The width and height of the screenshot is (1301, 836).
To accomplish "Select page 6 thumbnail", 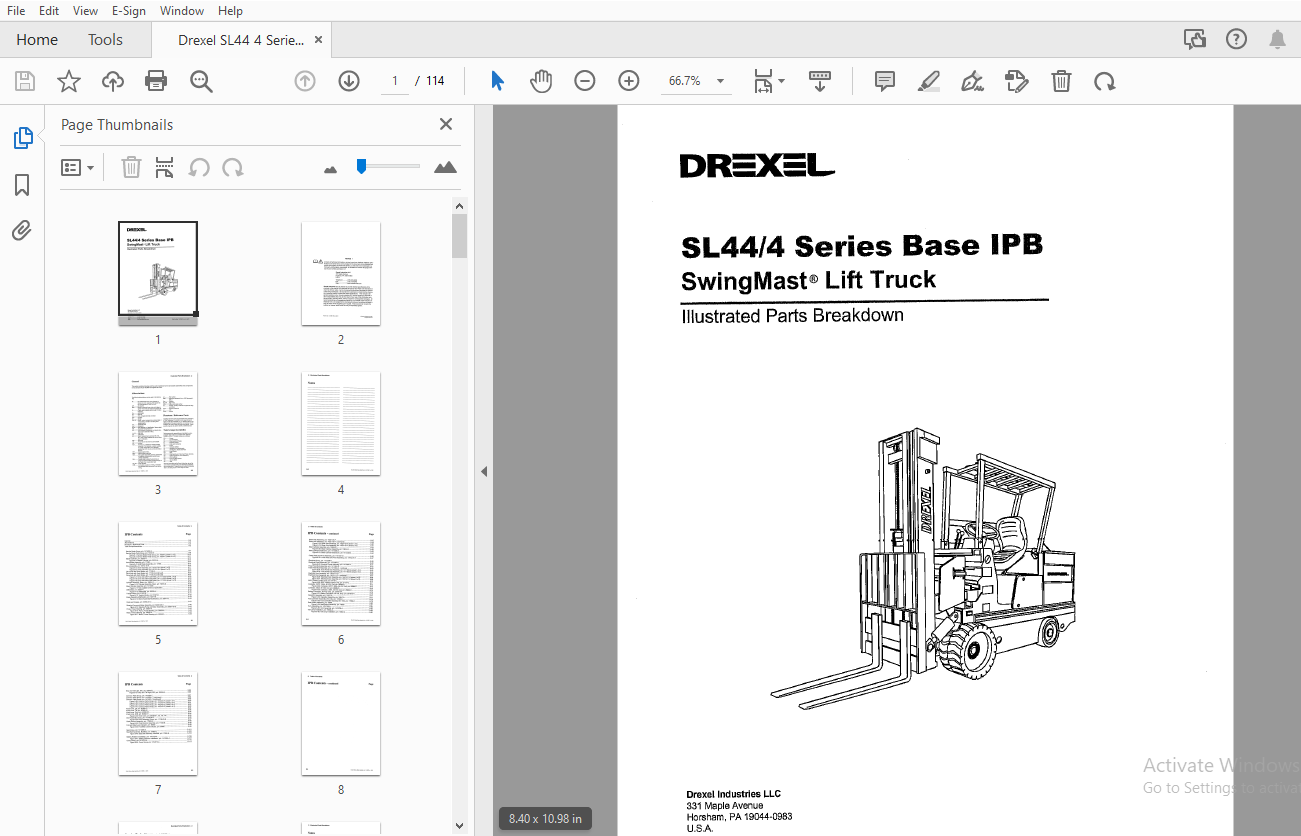I will tap(341, 574).
